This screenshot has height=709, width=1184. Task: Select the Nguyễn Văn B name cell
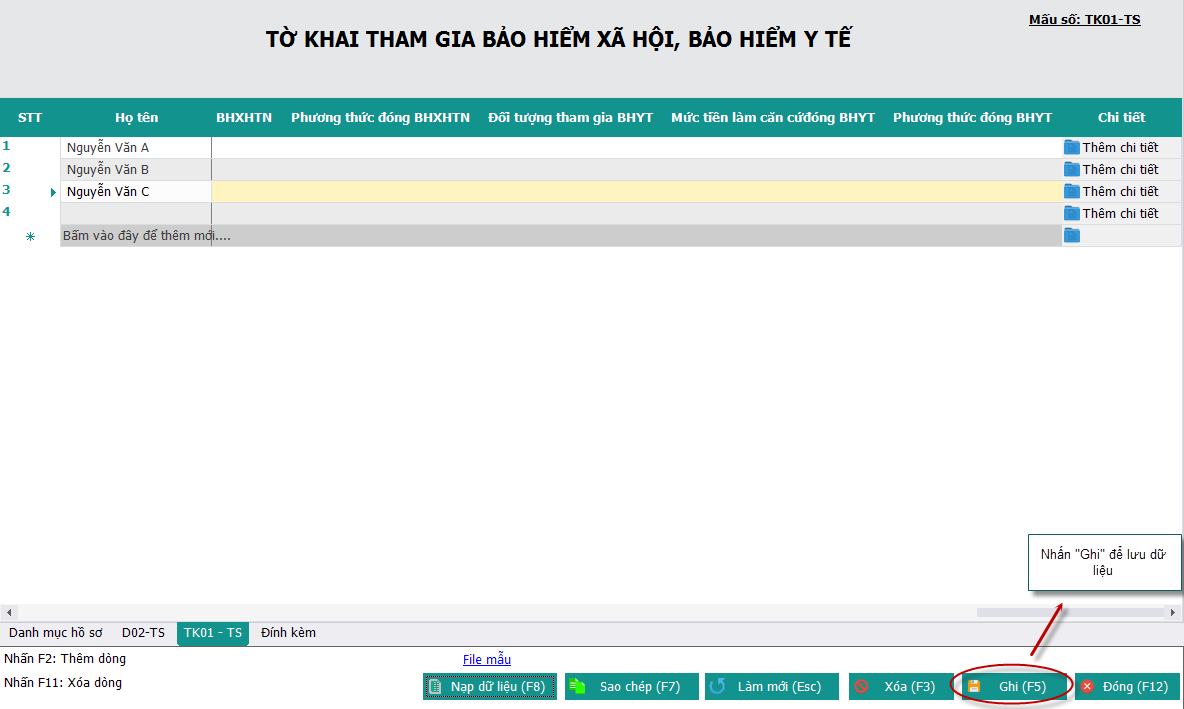[x=136, y=169]
